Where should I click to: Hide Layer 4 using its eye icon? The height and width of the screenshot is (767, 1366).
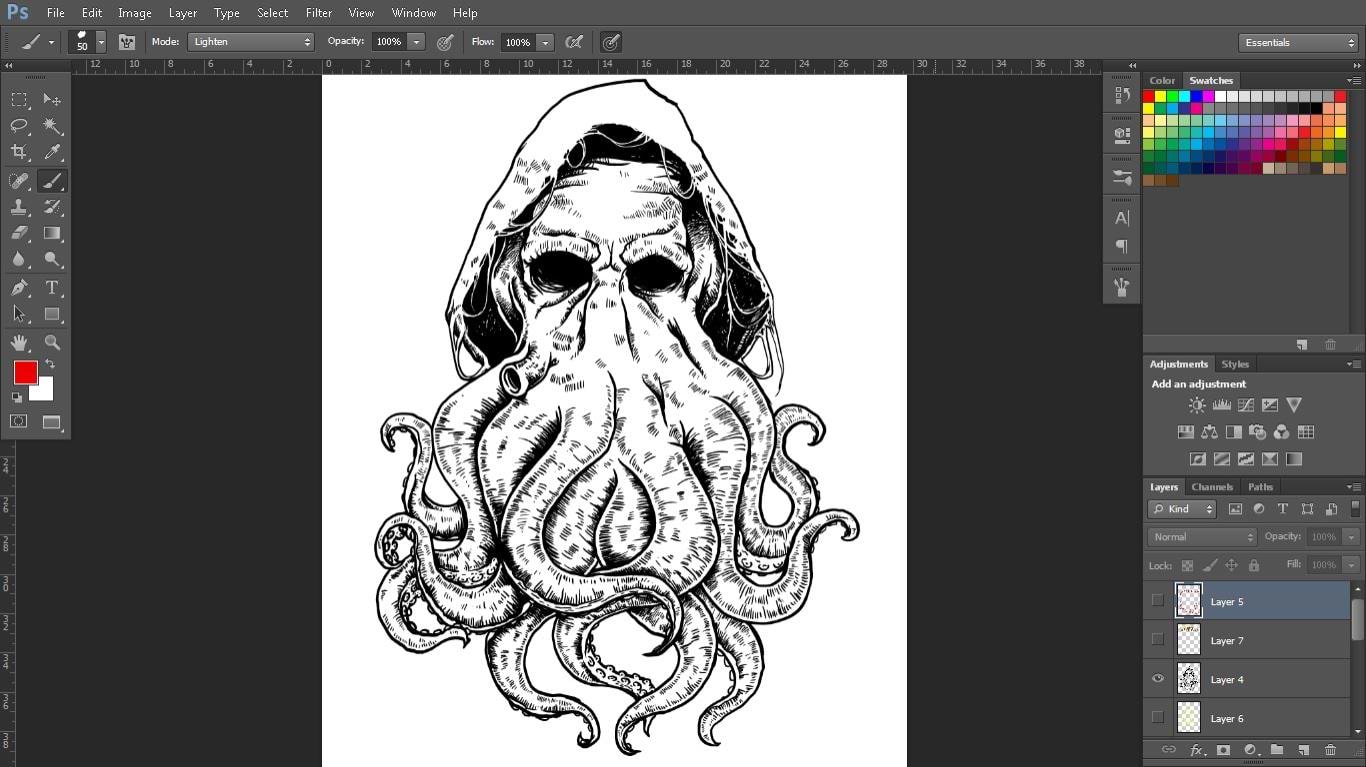pos(1158,679)
